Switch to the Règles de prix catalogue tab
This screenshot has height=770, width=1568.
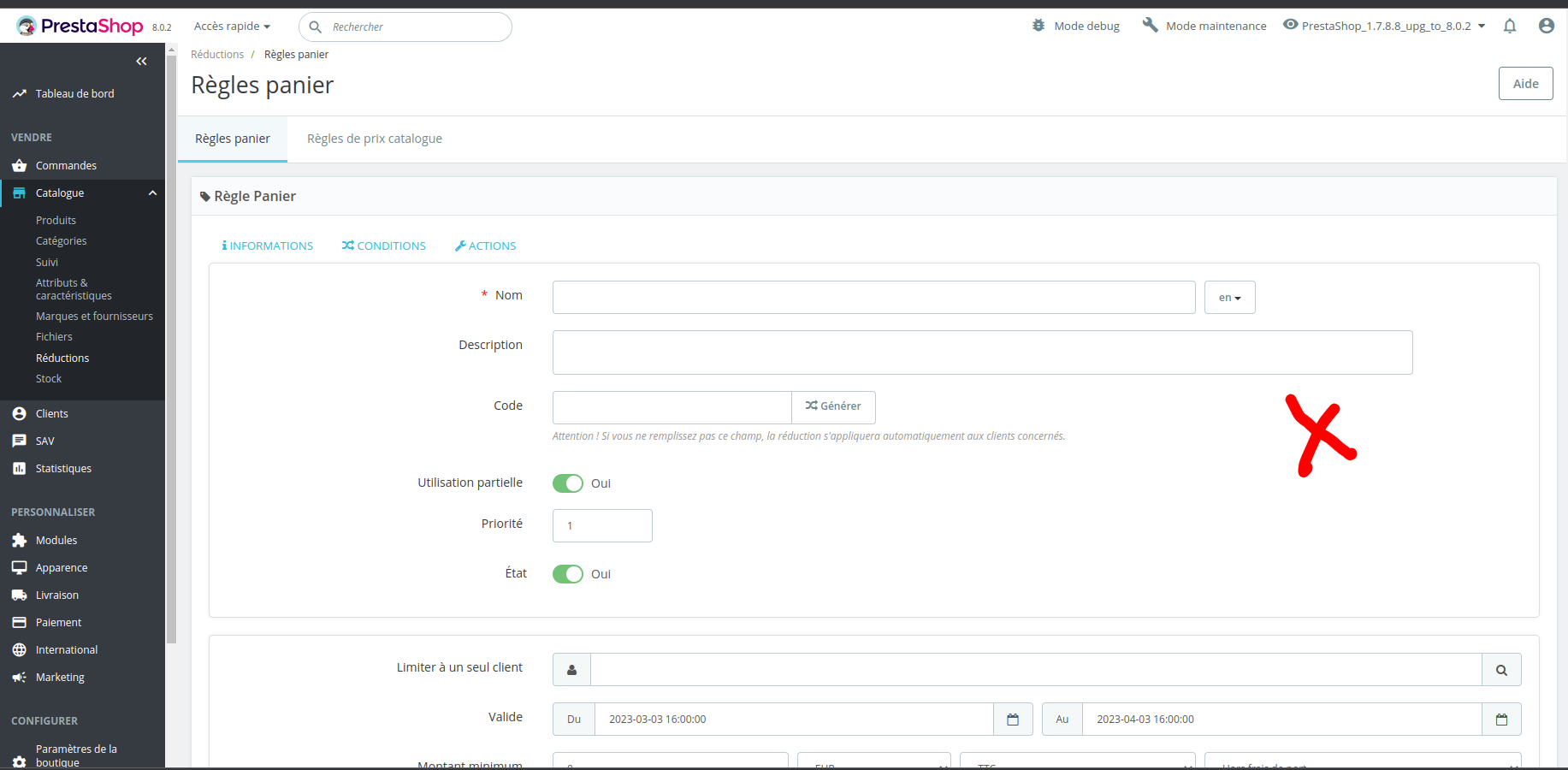point(374,138)
